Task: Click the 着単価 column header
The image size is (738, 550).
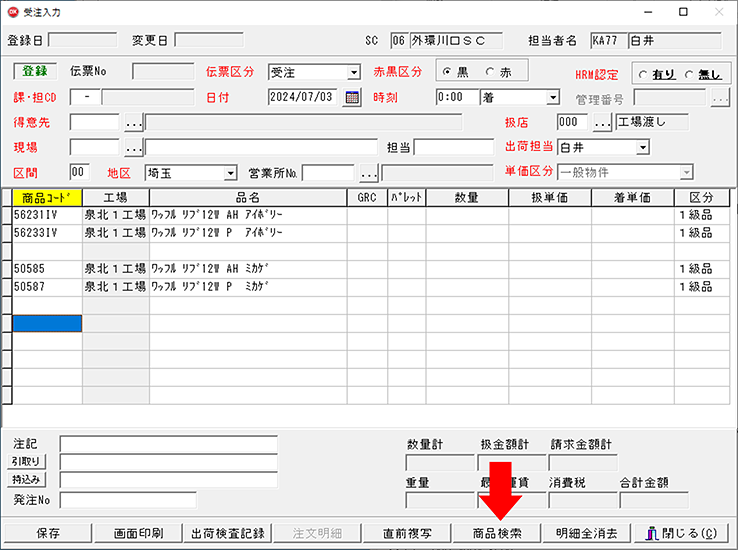Action: coord(633,198)
